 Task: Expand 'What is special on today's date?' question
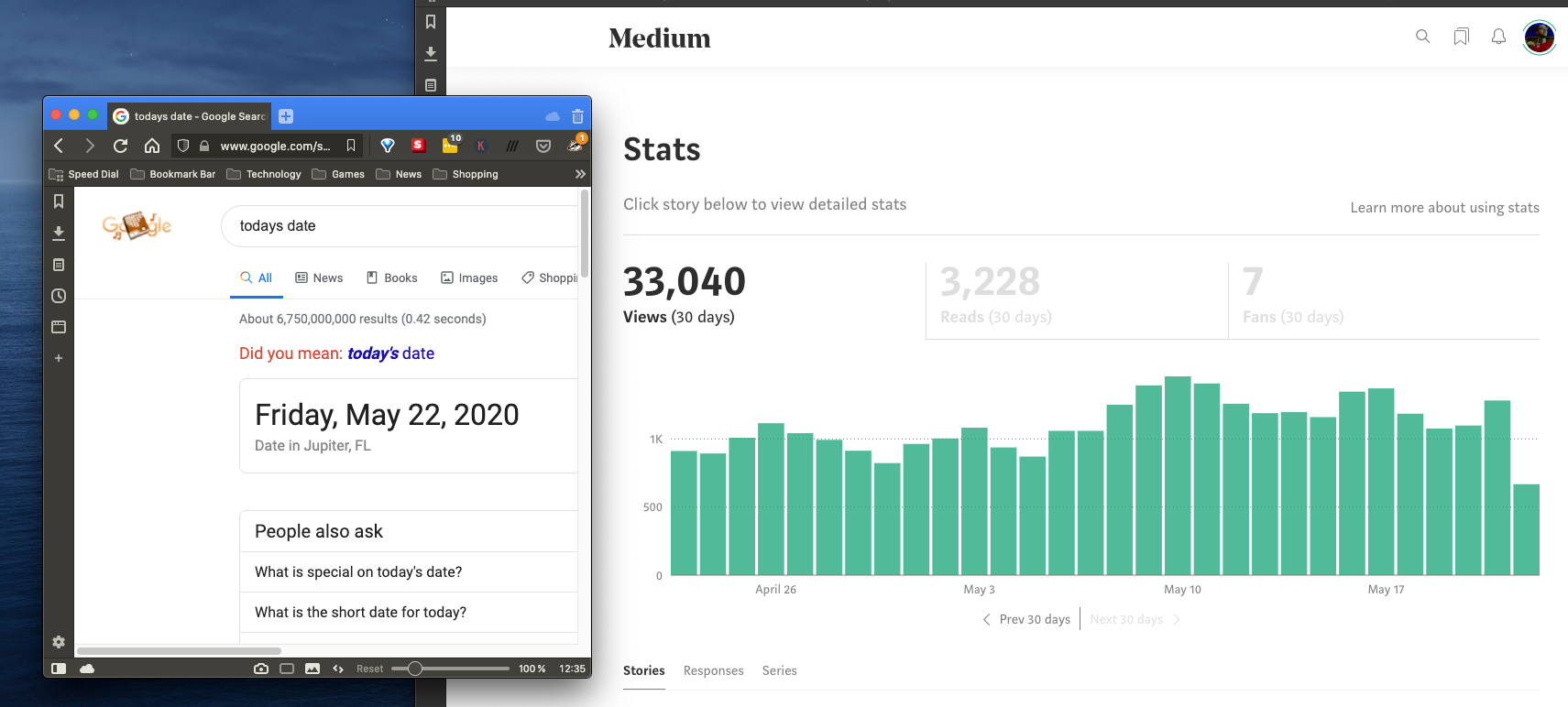click(x=409, y=571)
